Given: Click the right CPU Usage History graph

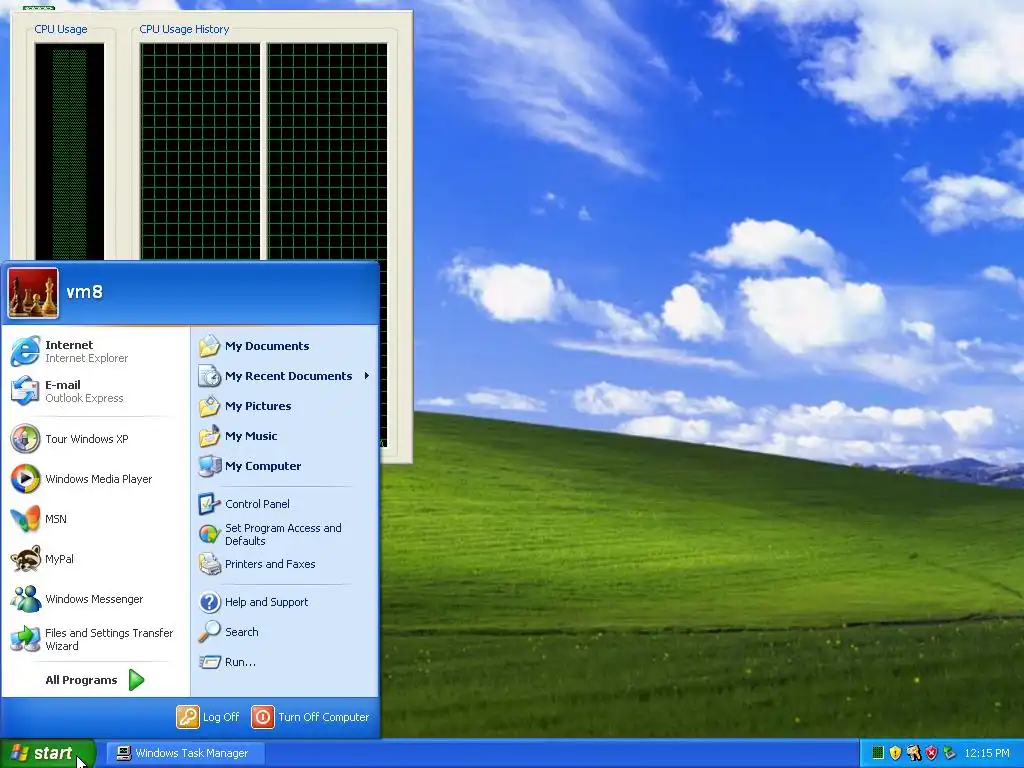Looking at the screenshot, I should click(x=327, y=152).
